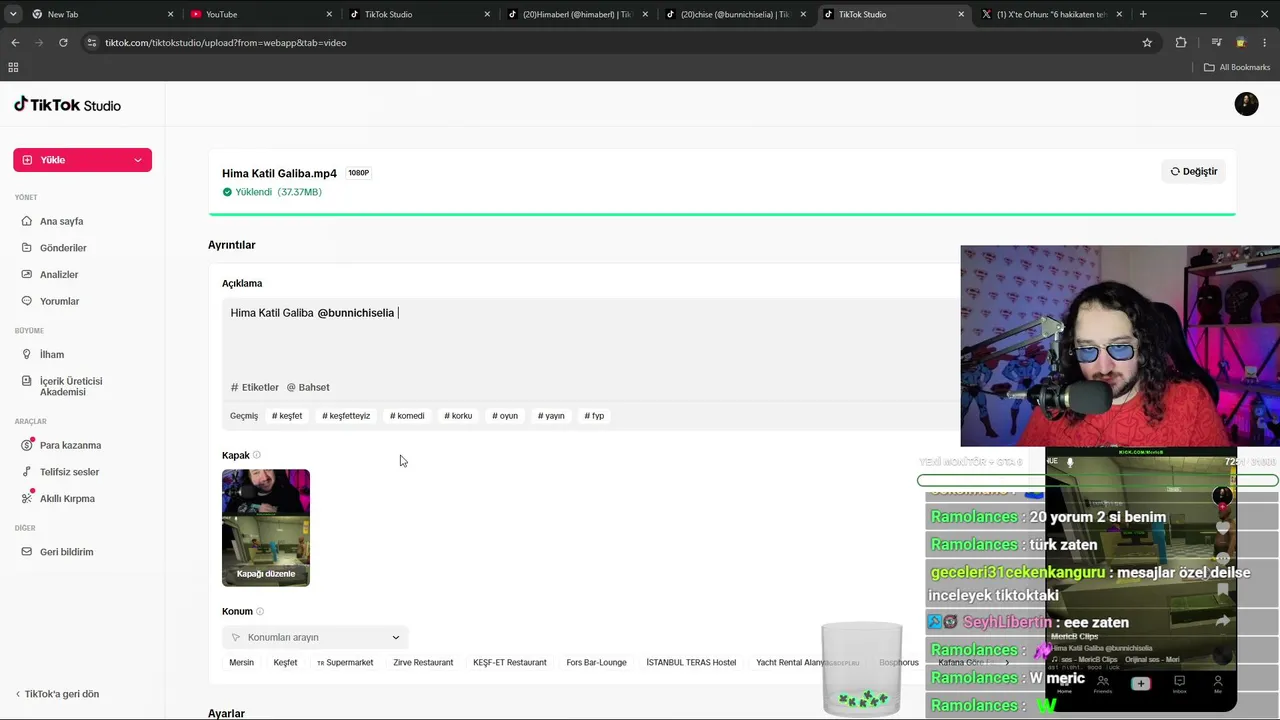This screenshot has width=1280, height=720.
Task: Reload the current page
Action: click(63, 43)
